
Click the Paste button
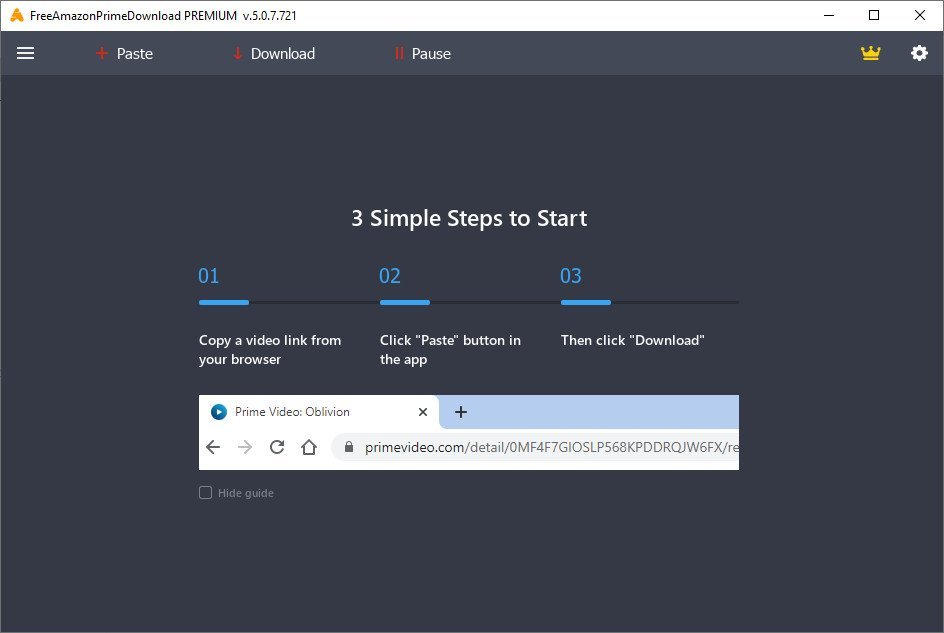click(x=125, y=54)
